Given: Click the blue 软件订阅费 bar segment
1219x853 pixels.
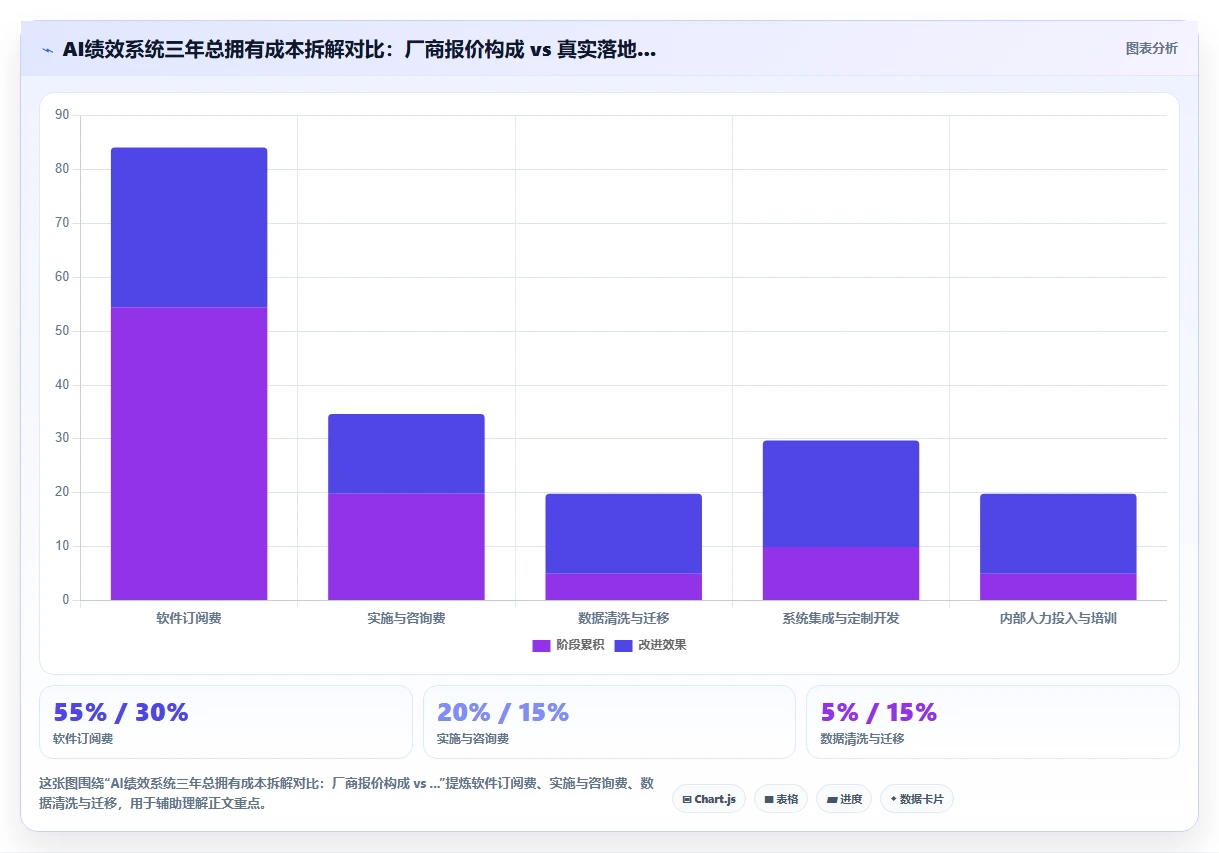Looking at the screenshot, I should click(x=189, y=227).
